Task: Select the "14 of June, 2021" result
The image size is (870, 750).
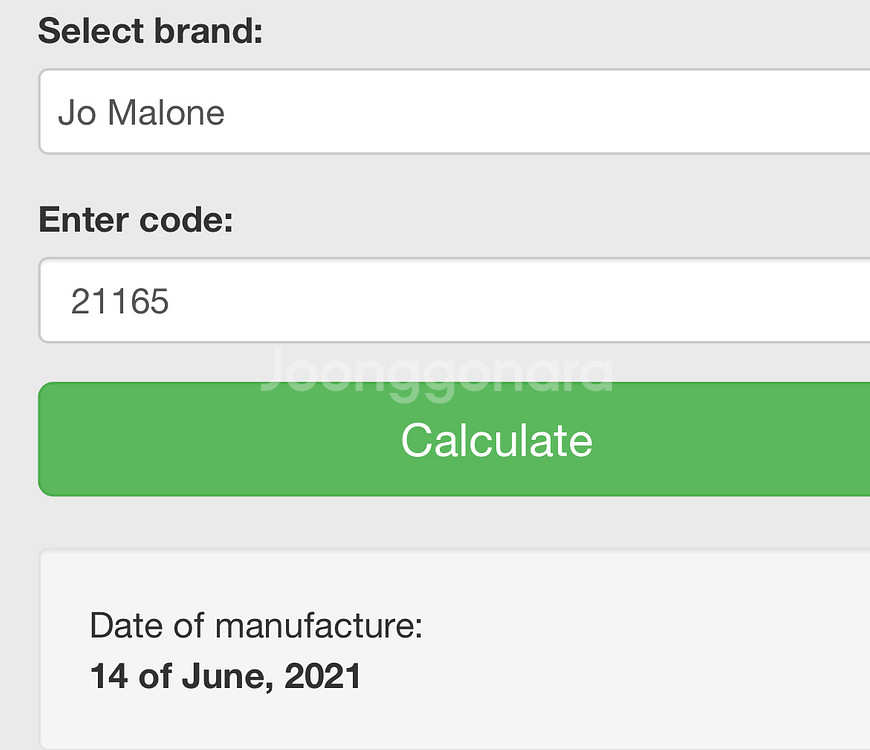Action: pyautogui.click(x=225, y=677)
